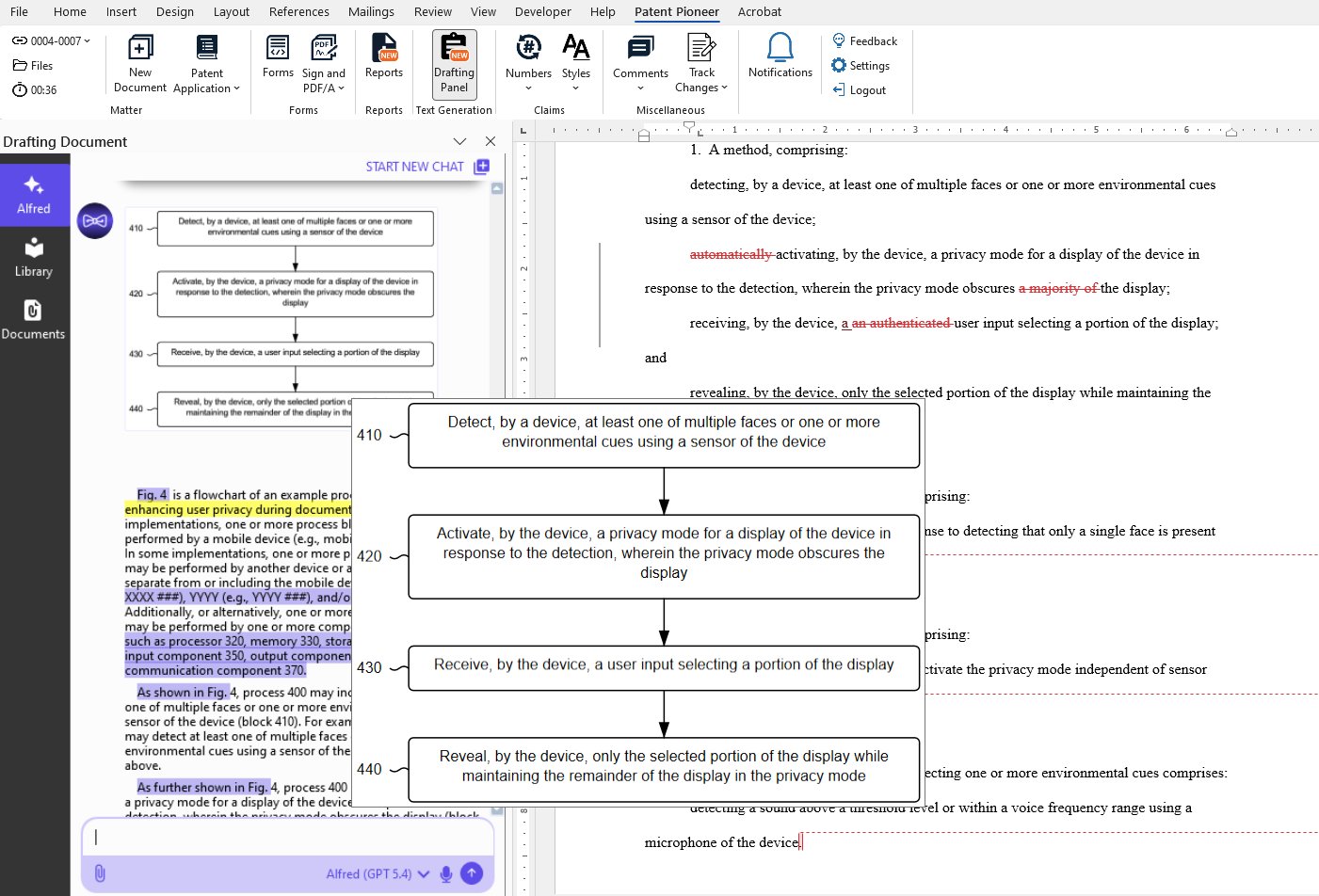Toggle the Drafting Panel
This screenshot has width=1319, height=896.
454,62
